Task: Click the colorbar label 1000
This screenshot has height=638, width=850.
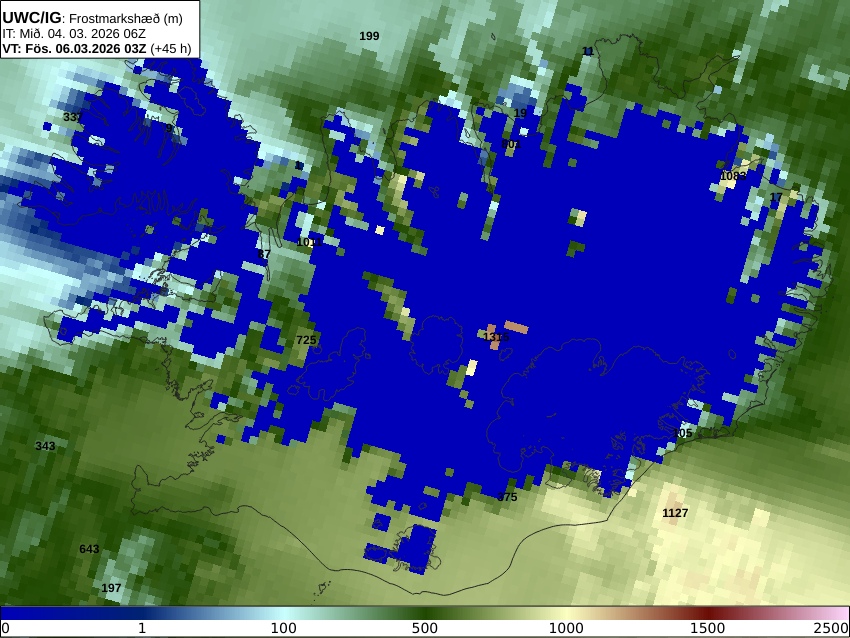Action: point(566,629)
